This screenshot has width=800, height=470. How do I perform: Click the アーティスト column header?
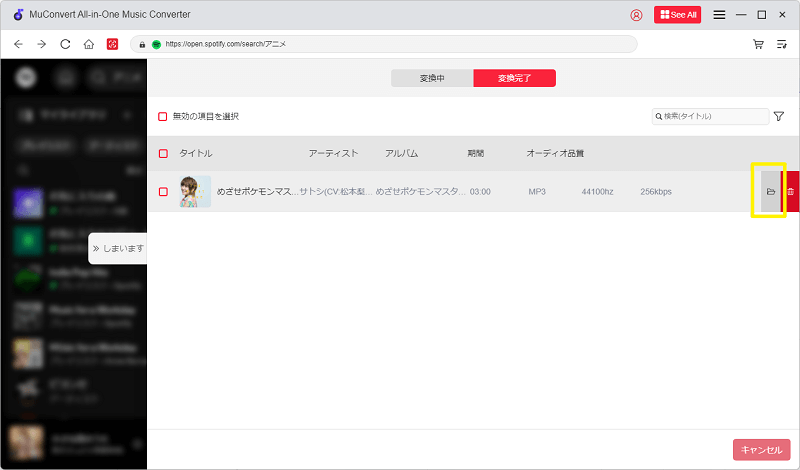tap(333, 154)
